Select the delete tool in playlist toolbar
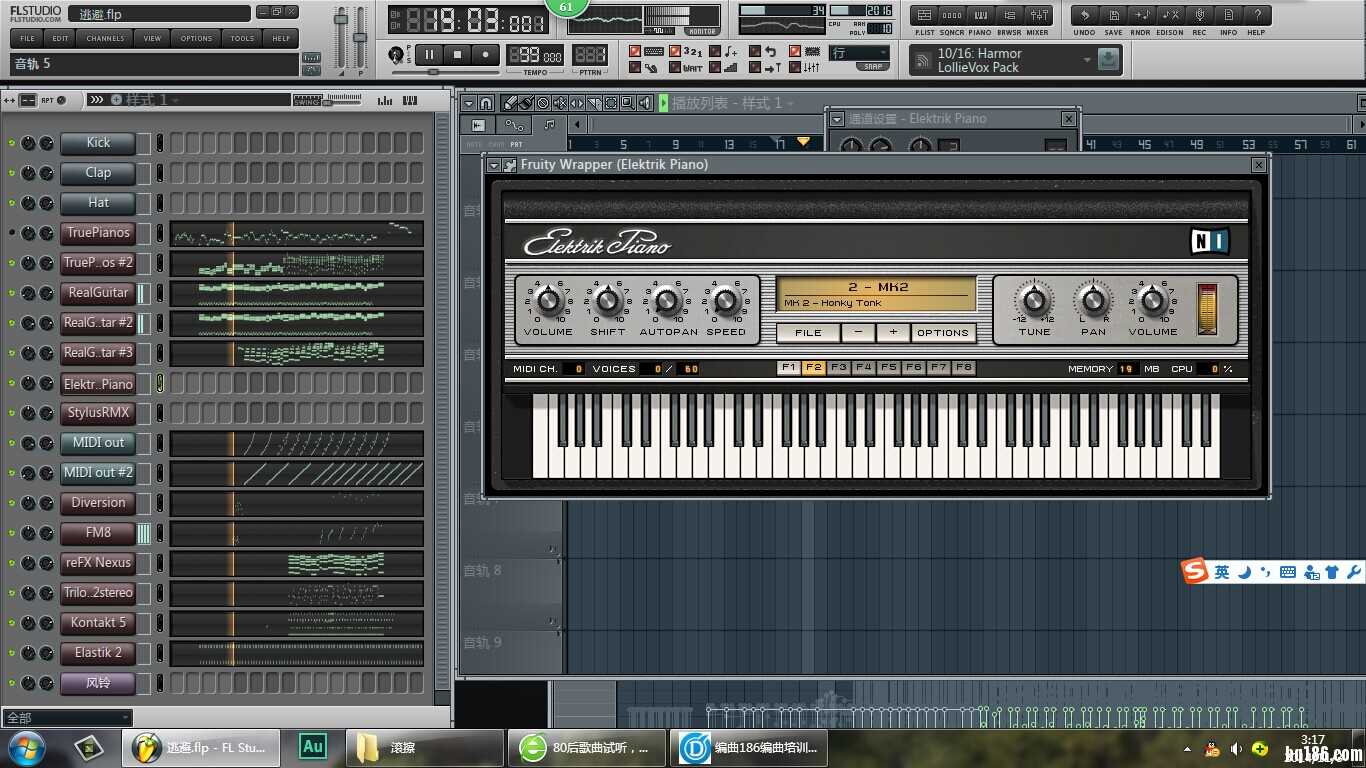Screen dimensions: 1366x768 point(543,103)
